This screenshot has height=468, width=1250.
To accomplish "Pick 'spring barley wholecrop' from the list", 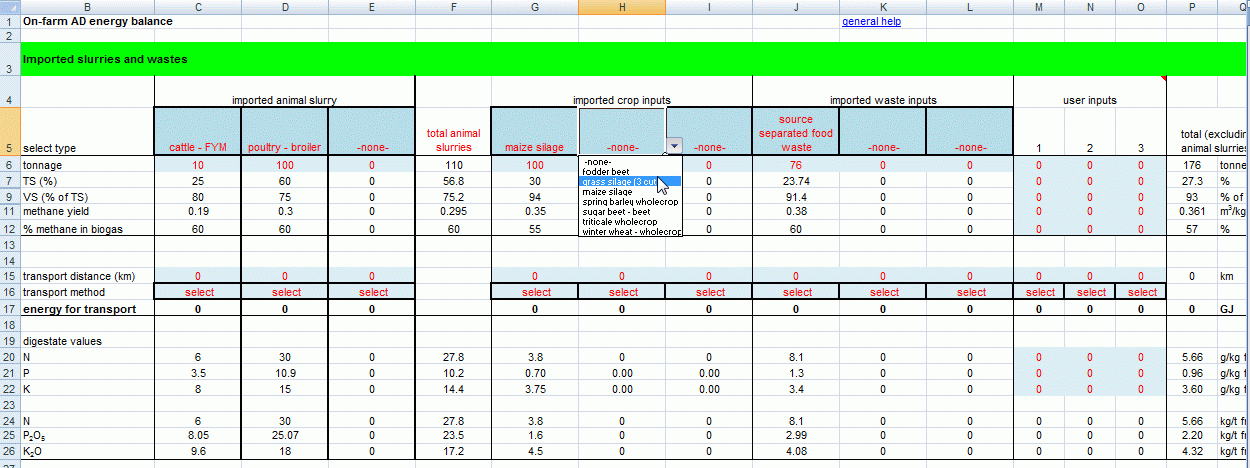I will pyautogui.click(x=629, y=202).
